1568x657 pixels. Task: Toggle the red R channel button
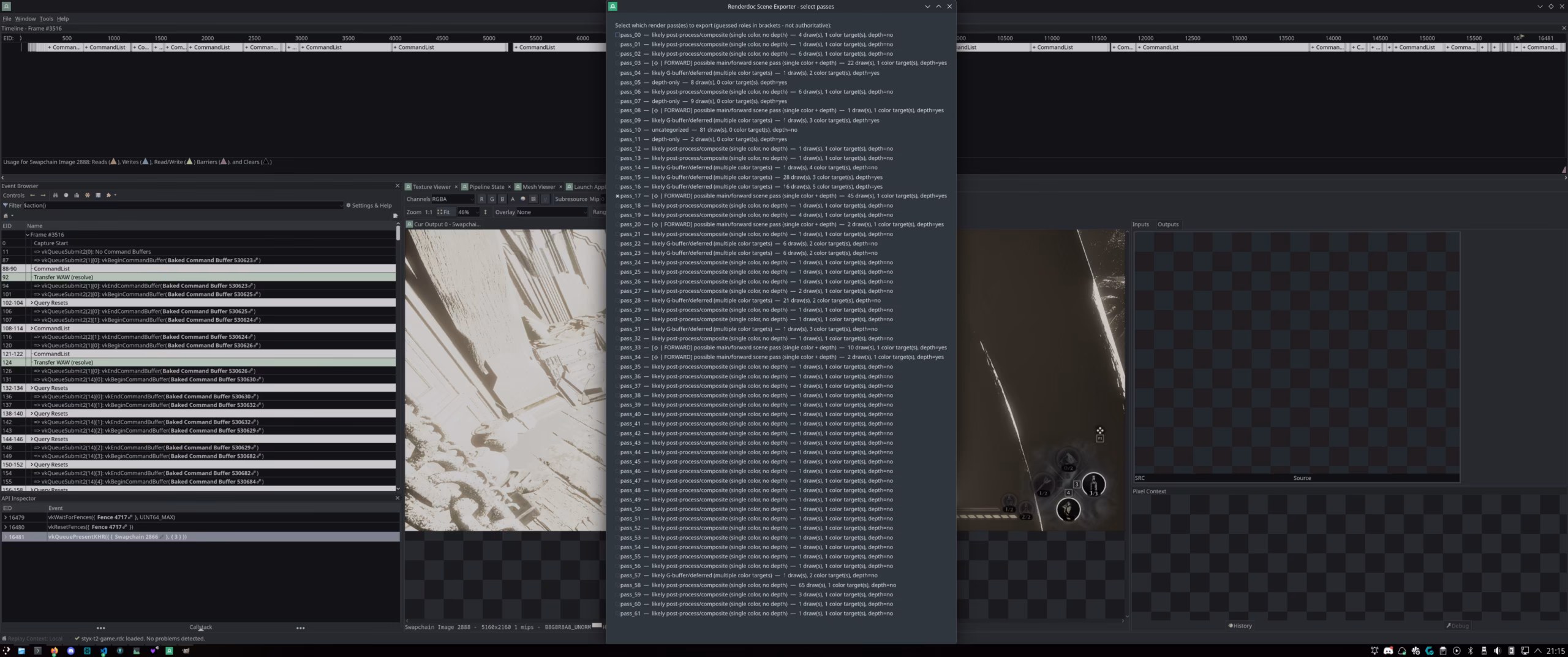(x=481, y=199)
